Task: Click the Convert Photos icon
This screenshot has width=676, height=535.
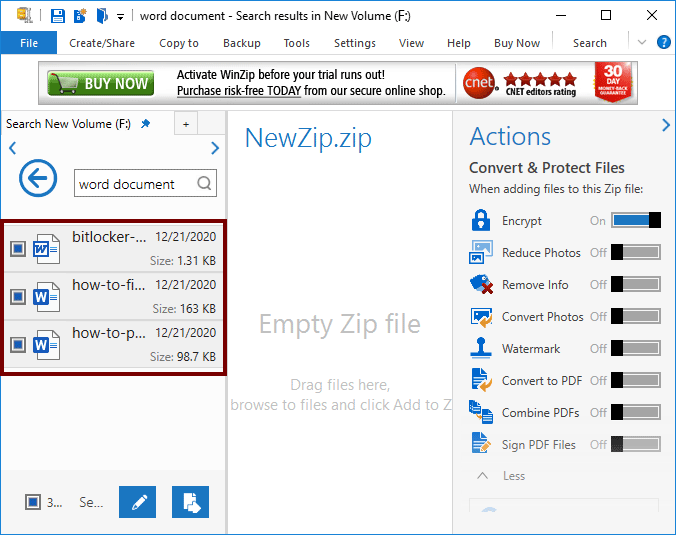Action: click(481, 317)
